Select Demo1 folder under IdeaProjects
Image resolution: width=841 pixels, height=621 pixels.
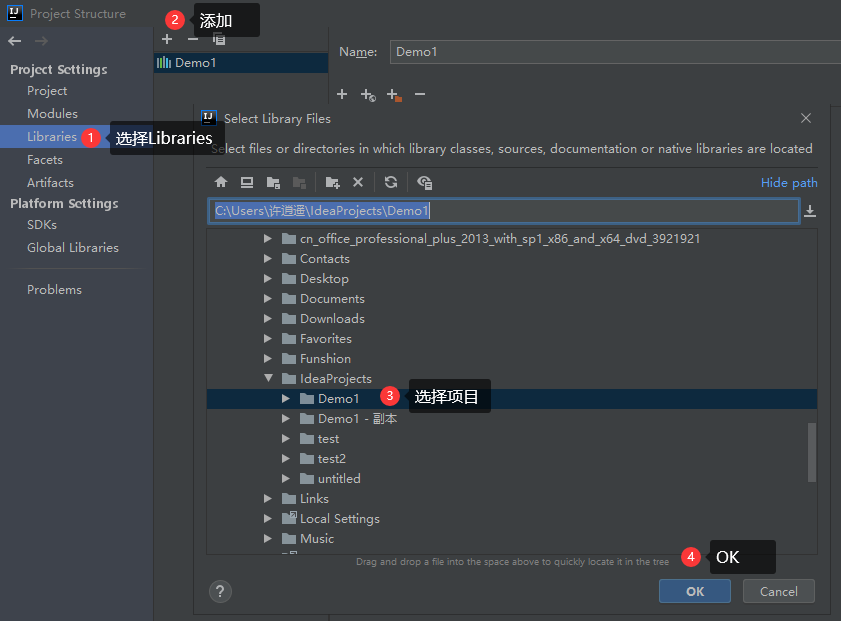click(512, 398)
